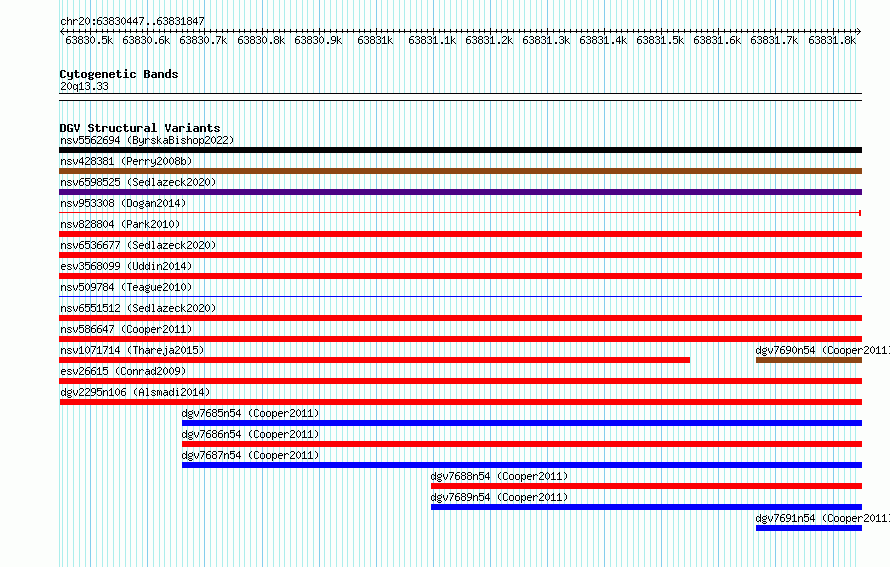Click the 63831.4k ruler tick label

[x=603, y=40]
